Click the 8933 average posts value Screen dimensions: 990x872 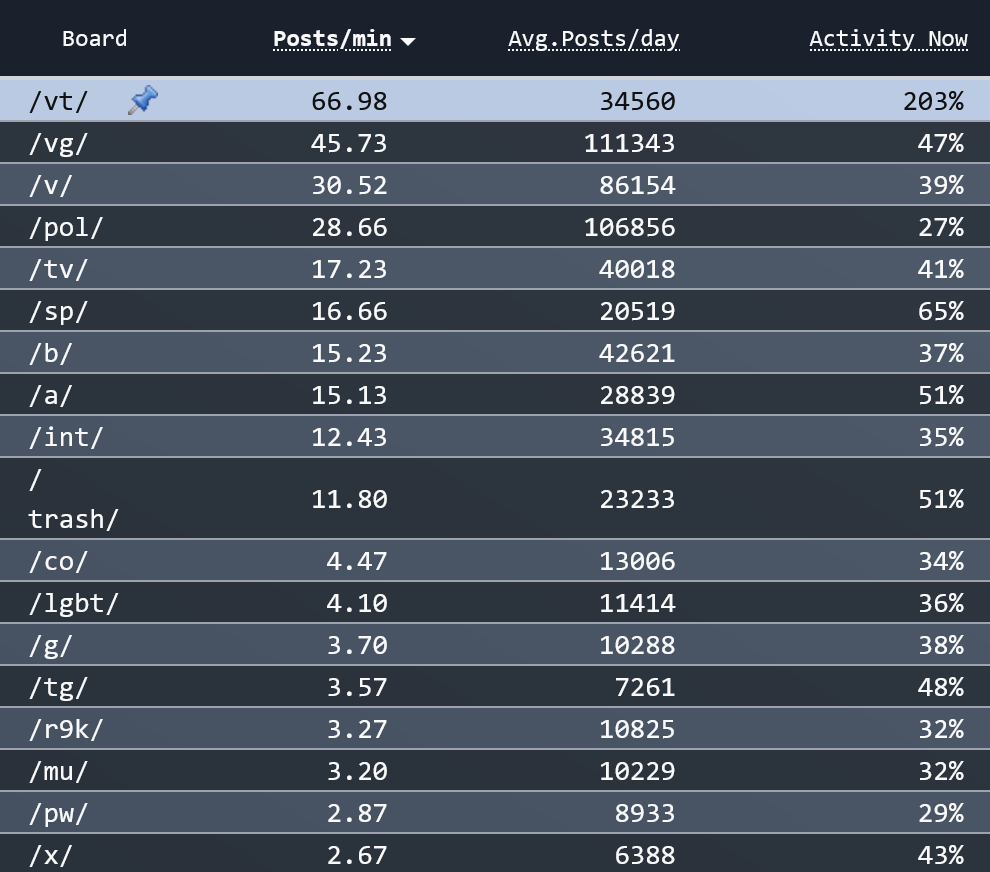pos(645,813)
